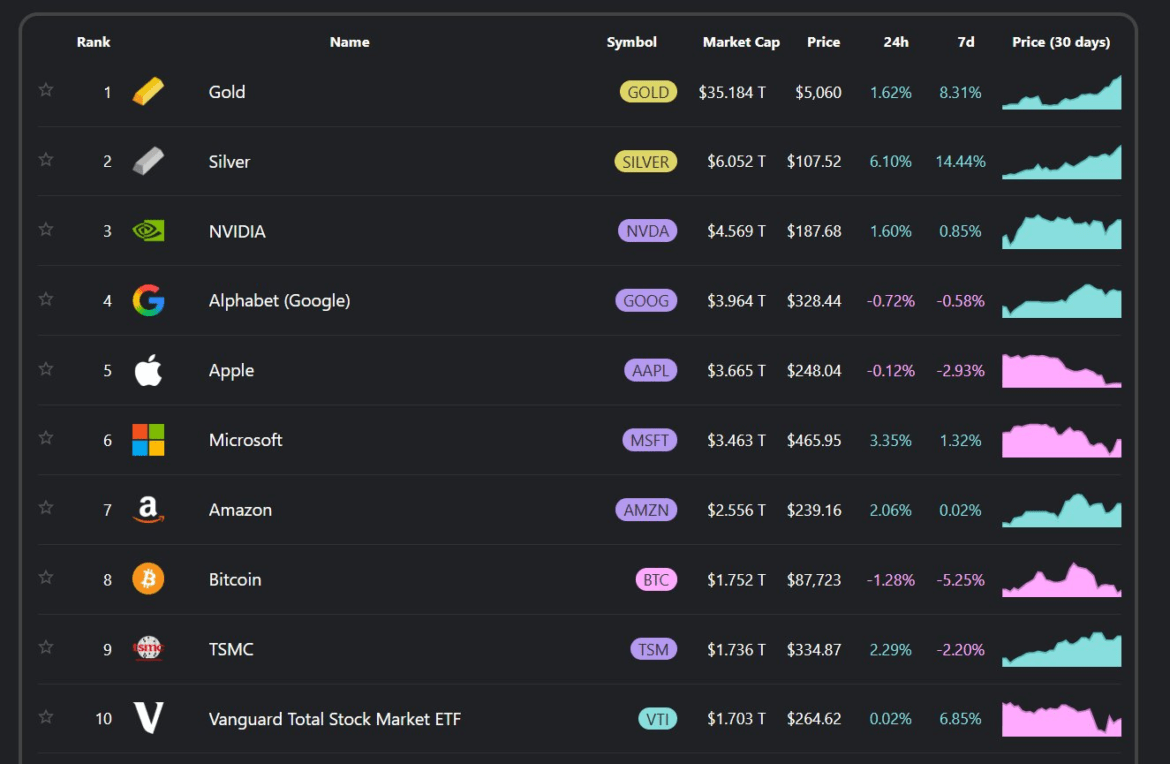The width and height of the screenshot is (1170, 764).
Task: Open the Alphabet (Google) name link
Action: 279,301
